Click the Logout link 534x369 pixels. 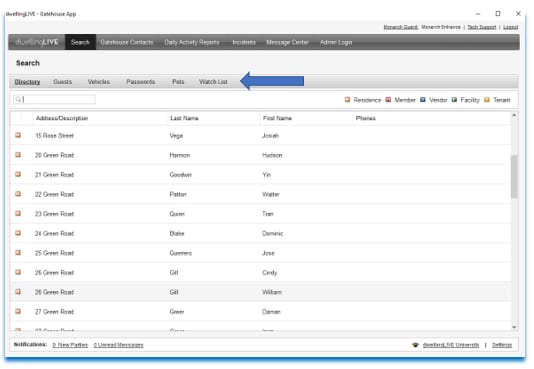coord(511,27)
